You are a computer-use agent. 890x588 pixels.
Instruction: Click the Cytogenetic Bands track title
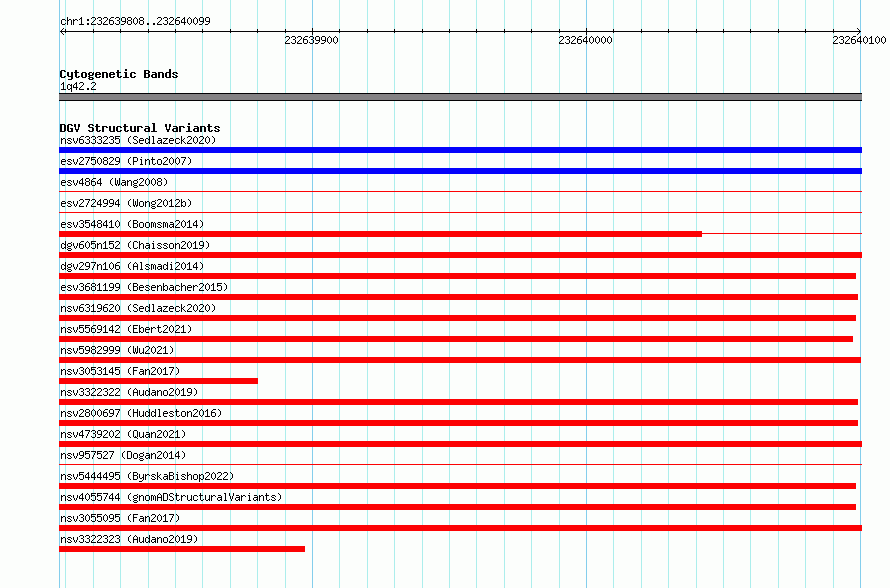[119, 74]
